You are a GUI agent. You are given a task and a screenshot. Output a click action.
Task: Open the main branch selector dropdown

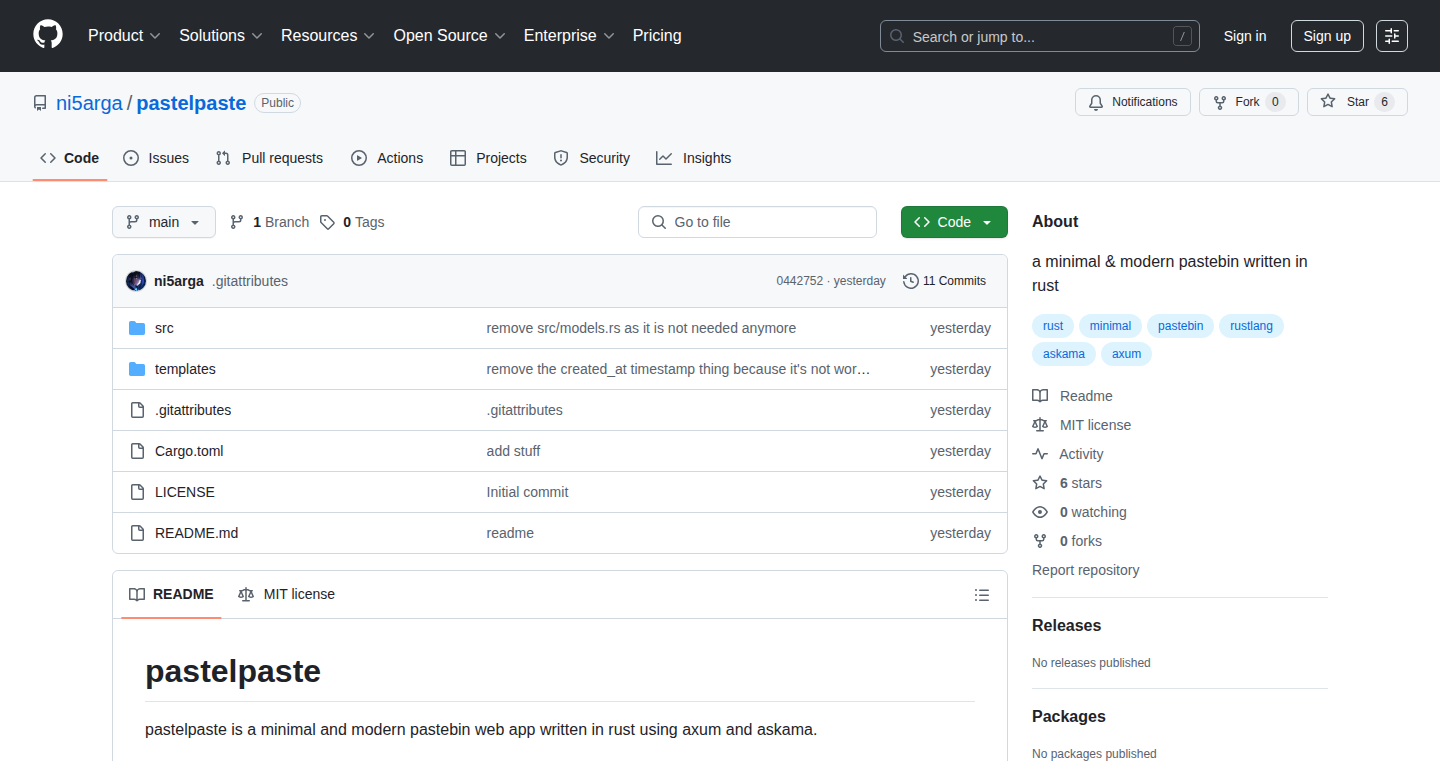tap(164, 222)
